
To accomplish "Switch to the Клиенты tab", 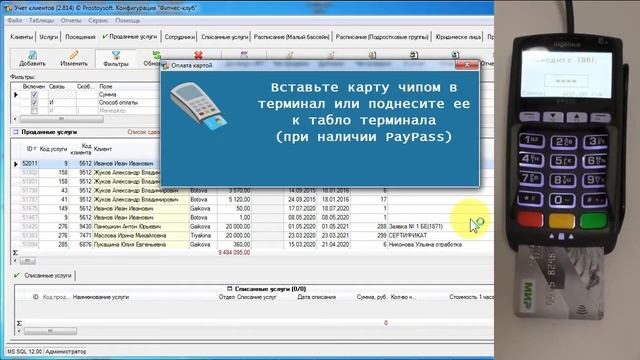I will (22, 37).
